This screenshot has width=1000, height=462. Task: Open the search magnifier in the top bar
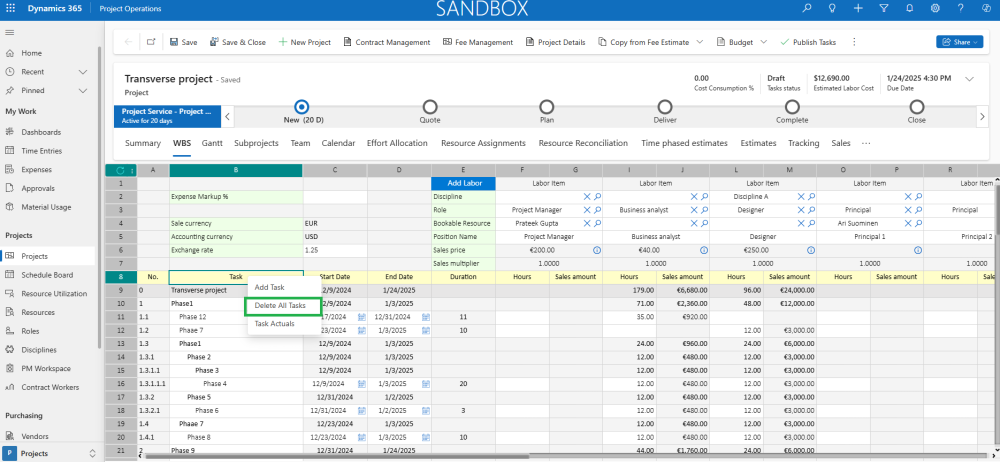click(x=807, y=8)
